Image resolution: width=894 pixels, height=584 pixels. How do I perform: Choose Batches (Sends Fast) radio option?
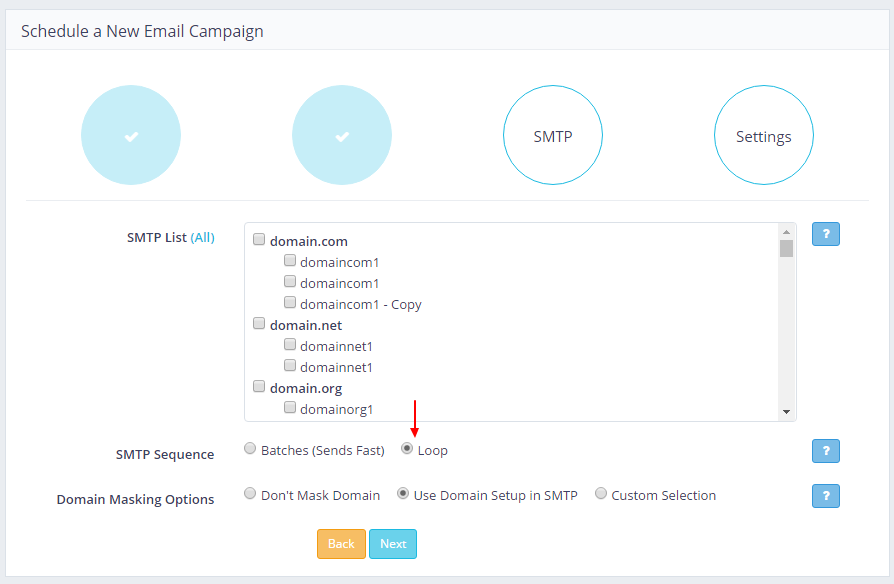[x=250, y=449]
